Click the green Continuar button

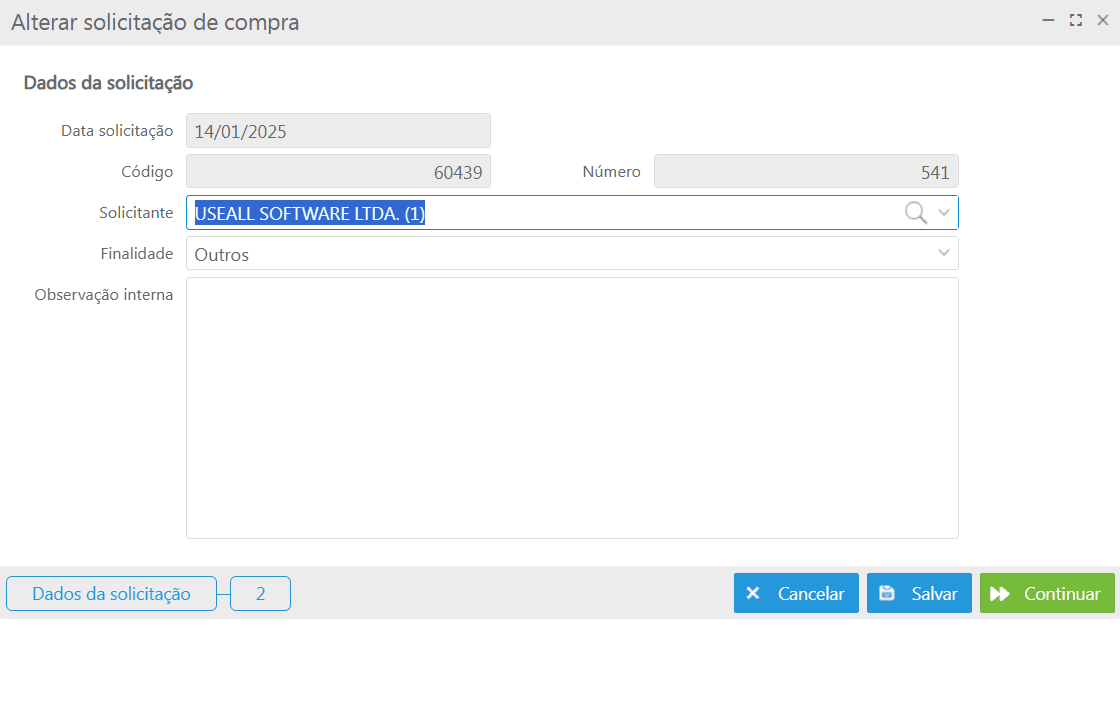(x=1047, y=593)
